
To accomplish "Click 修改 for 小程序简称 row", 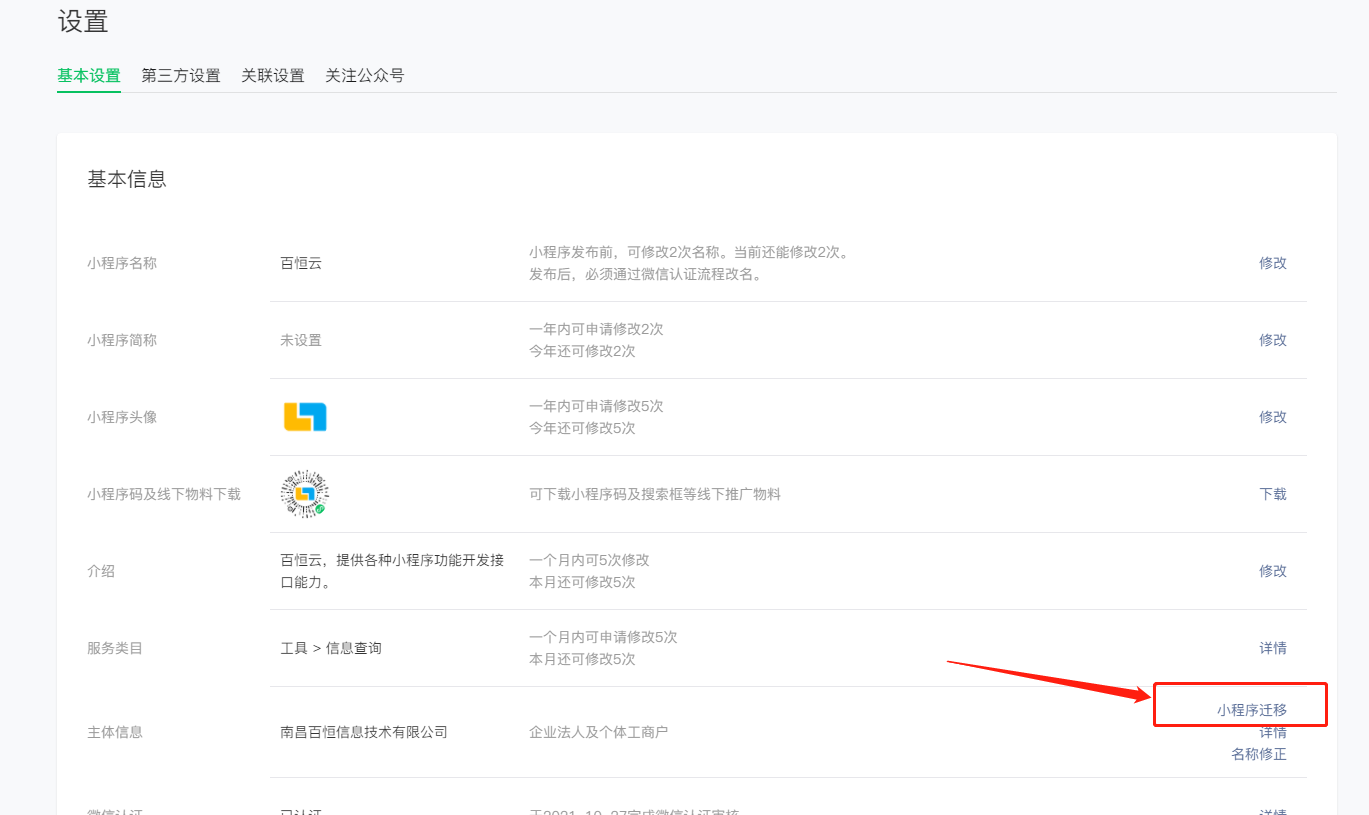I will (1272, 339).
